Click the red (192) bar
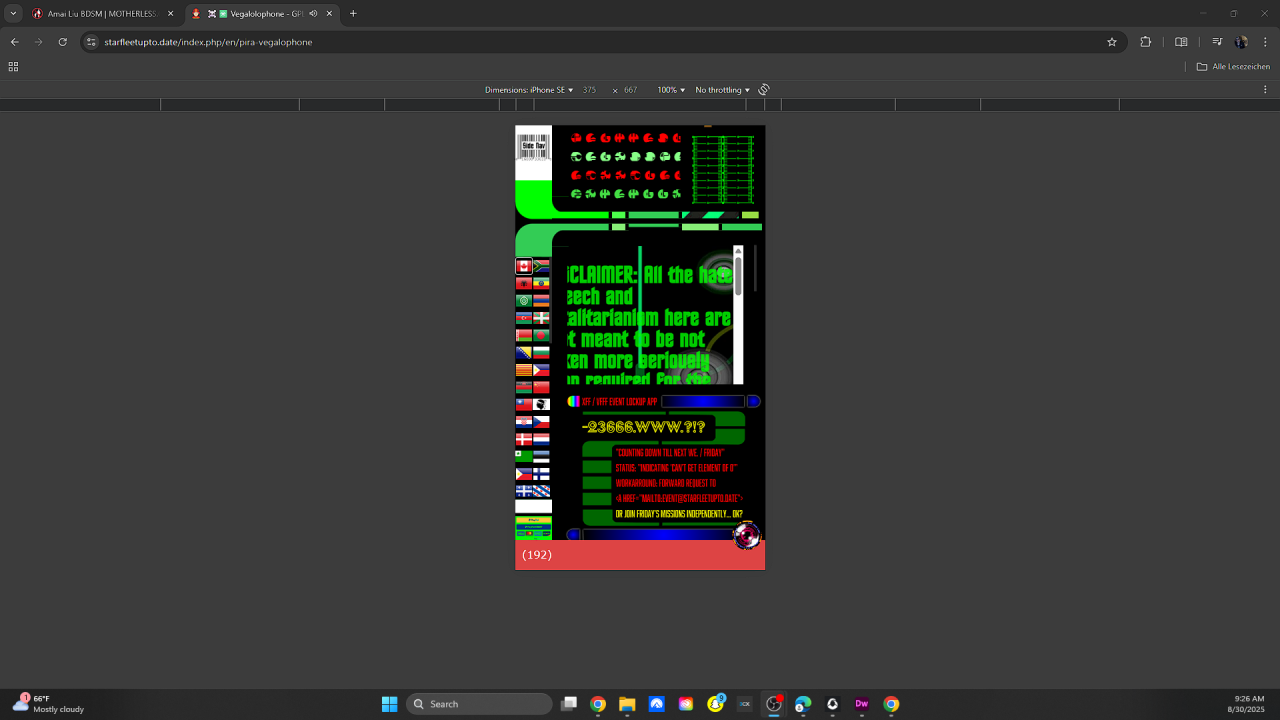 tap(640, 555)
